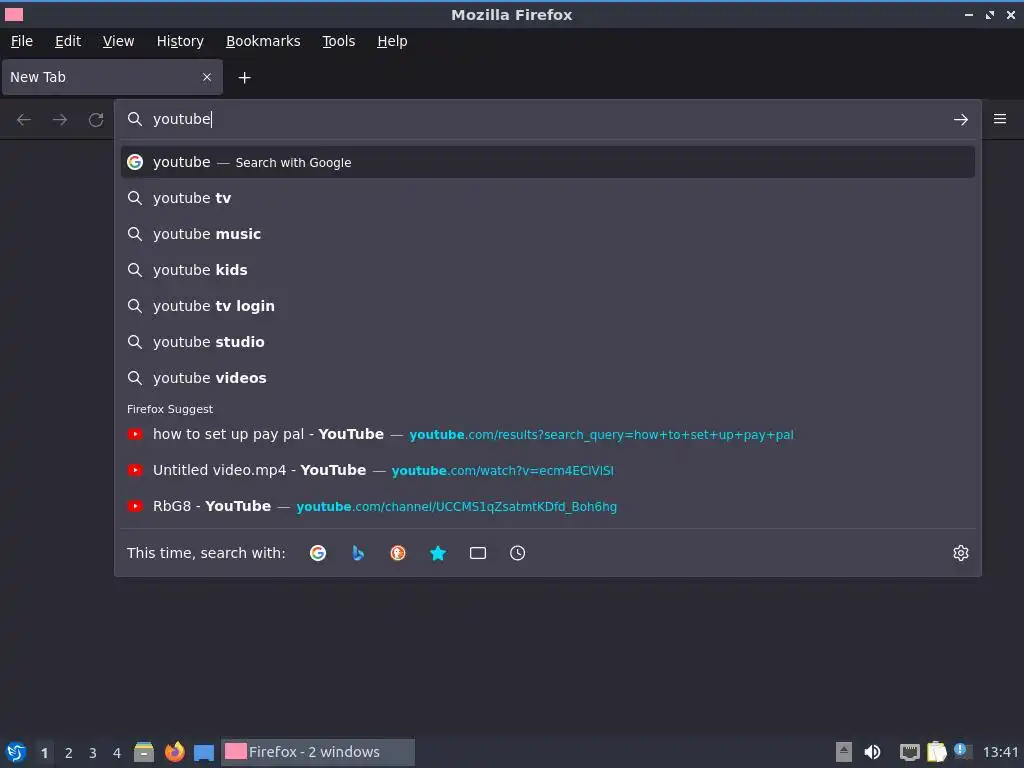Open search settings gear icon
The image size is (1024, 768).
click(x=961, y=553)
